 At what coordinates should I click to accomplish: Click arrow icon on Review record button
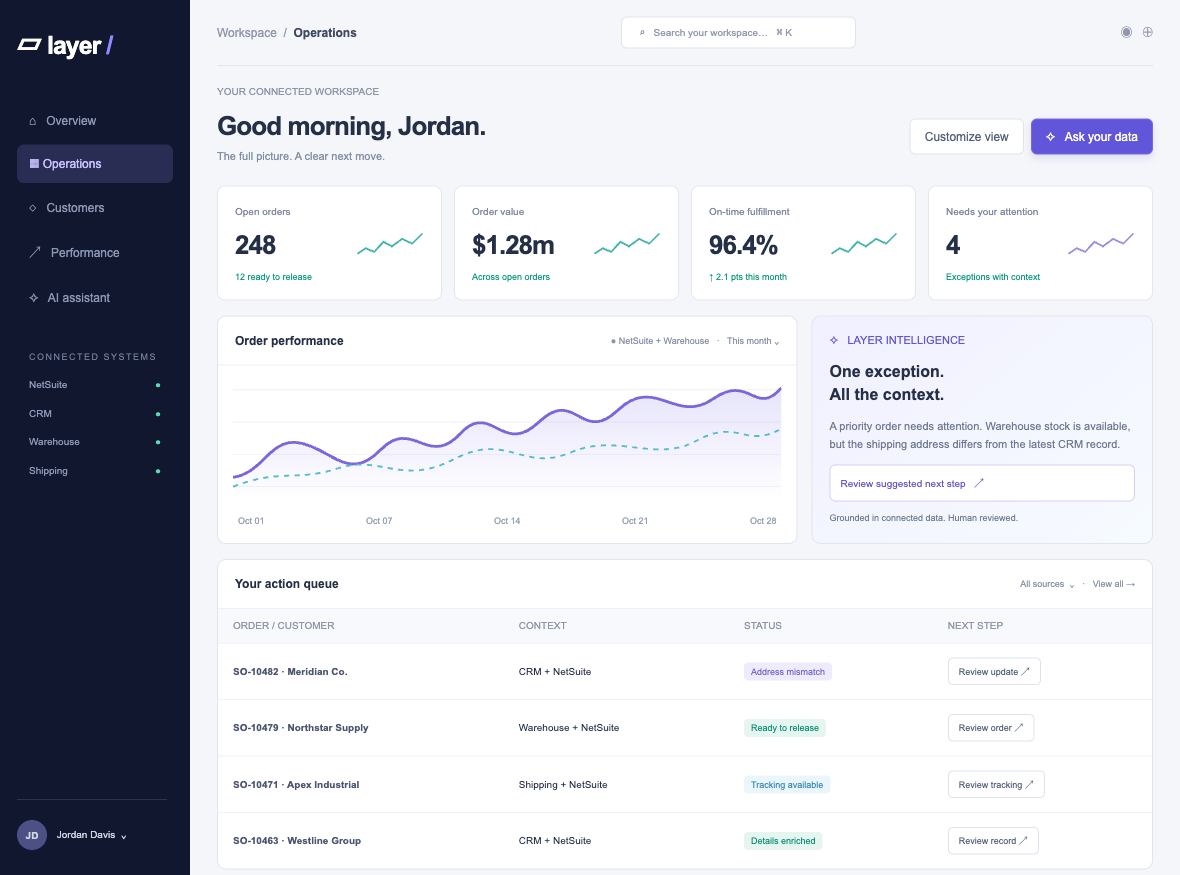(x=1023, y=840)
